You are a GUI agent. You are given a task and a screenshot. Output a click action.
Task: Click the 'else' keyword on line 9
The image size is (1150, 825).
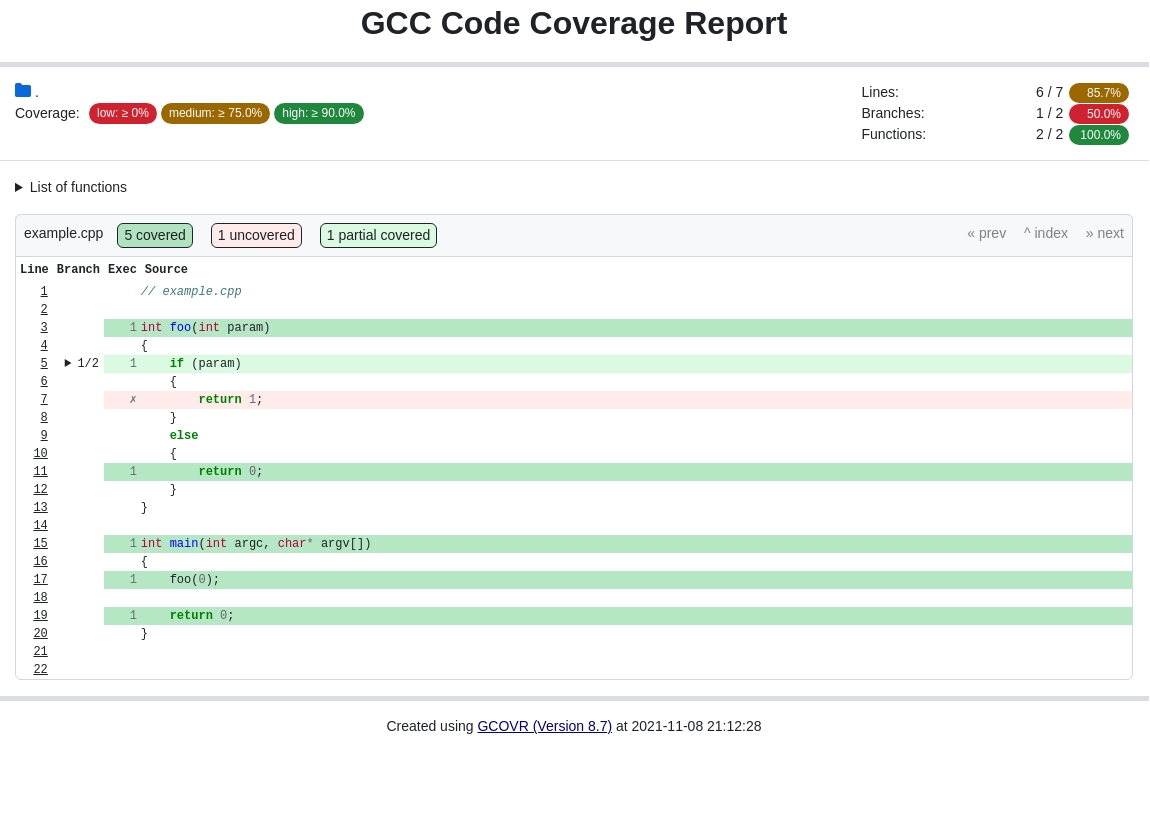point(183,435)
